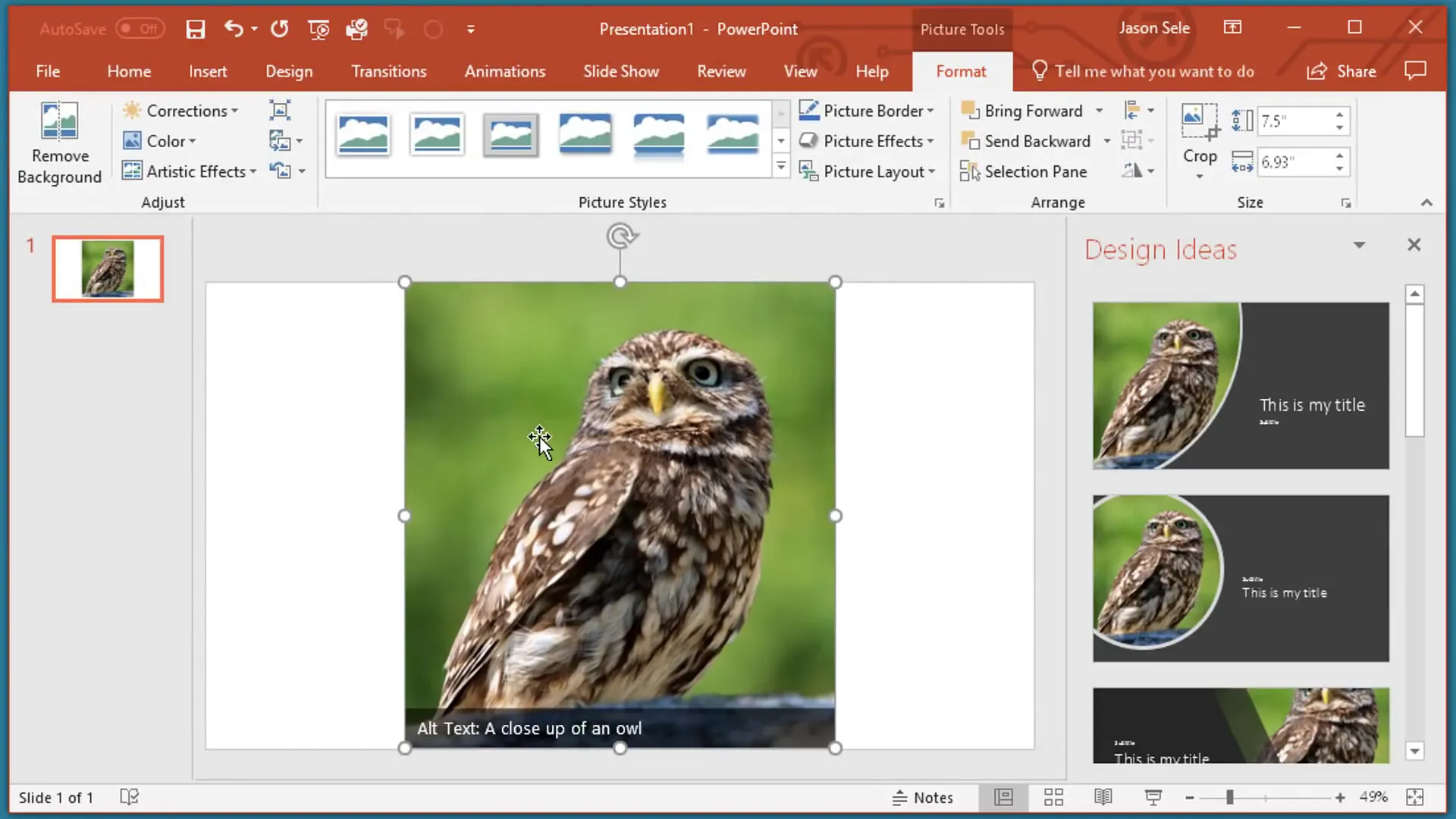Collapse the ribbon with the up chevron
This screenshot has height=819, width=1456.
click(x=1426, y=202)
